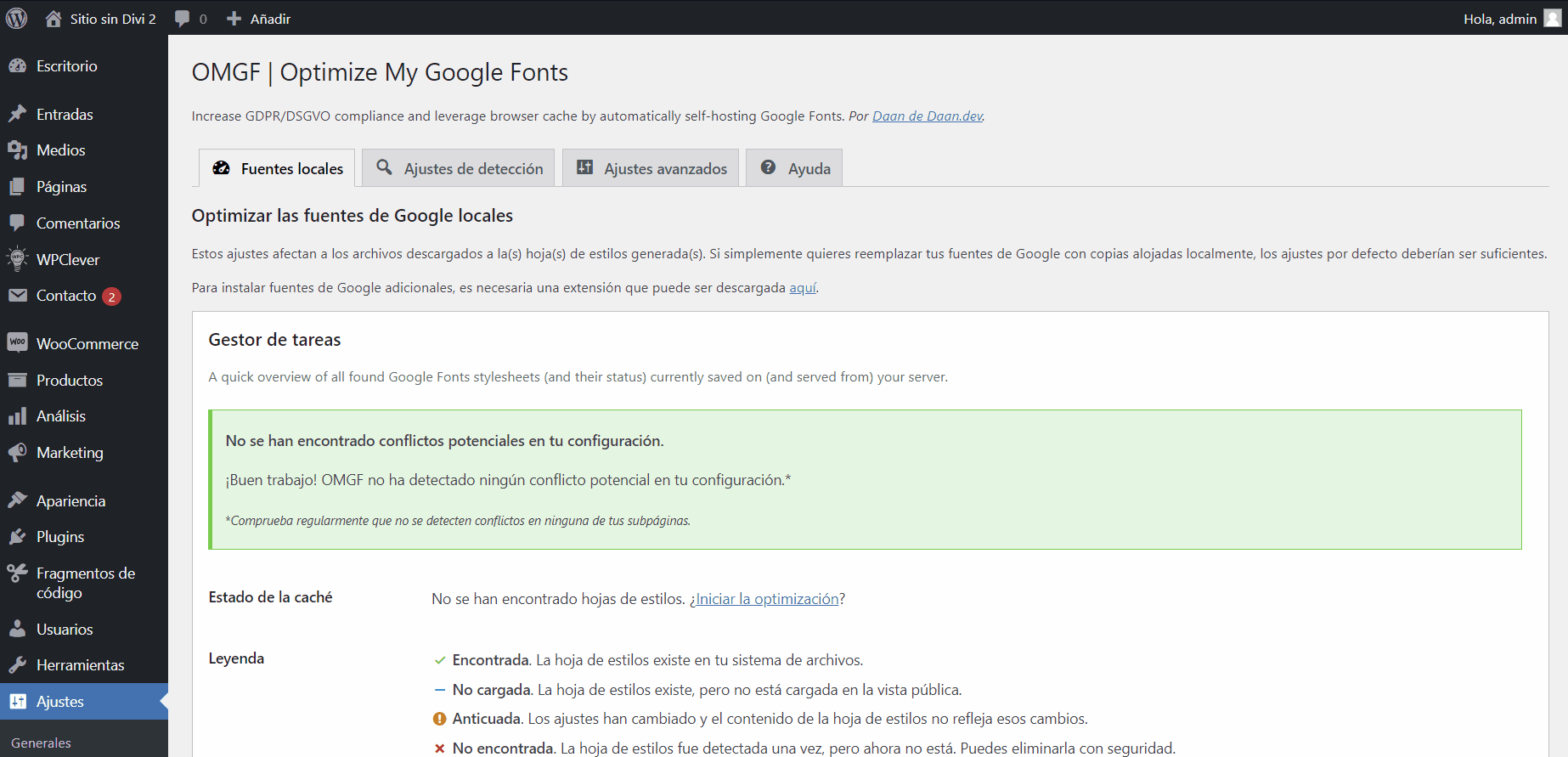The height and width of the screenshot is (757, 1568).
Task: Follow the aquí extension download link
Action: (x=802, y=288)
